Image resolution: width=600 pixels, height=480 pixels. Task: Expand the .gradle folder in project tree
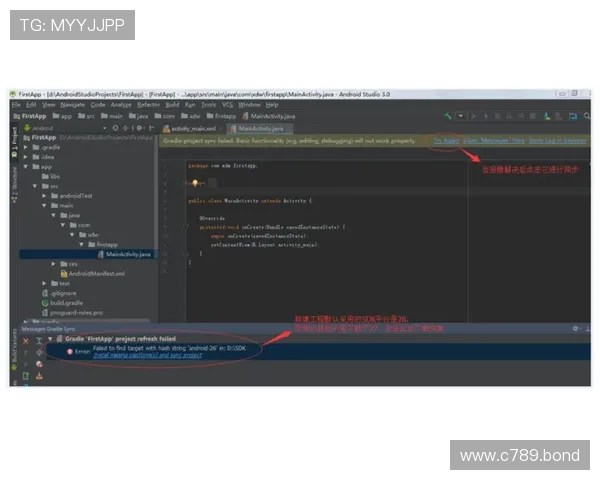pyautogui.click(x=26, y=147)
